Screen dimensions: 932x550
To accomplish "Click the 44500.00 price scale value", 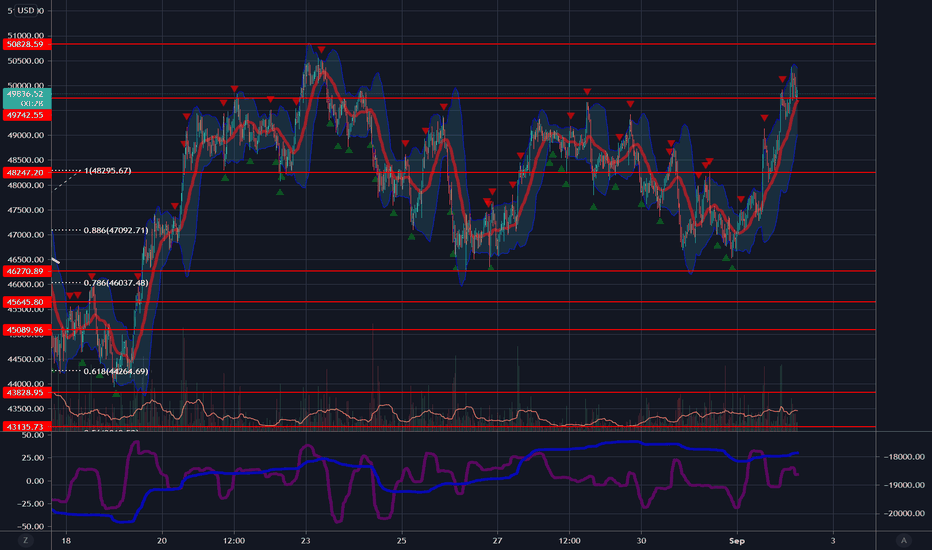I will pyautogui.click(x=26, y=359).
